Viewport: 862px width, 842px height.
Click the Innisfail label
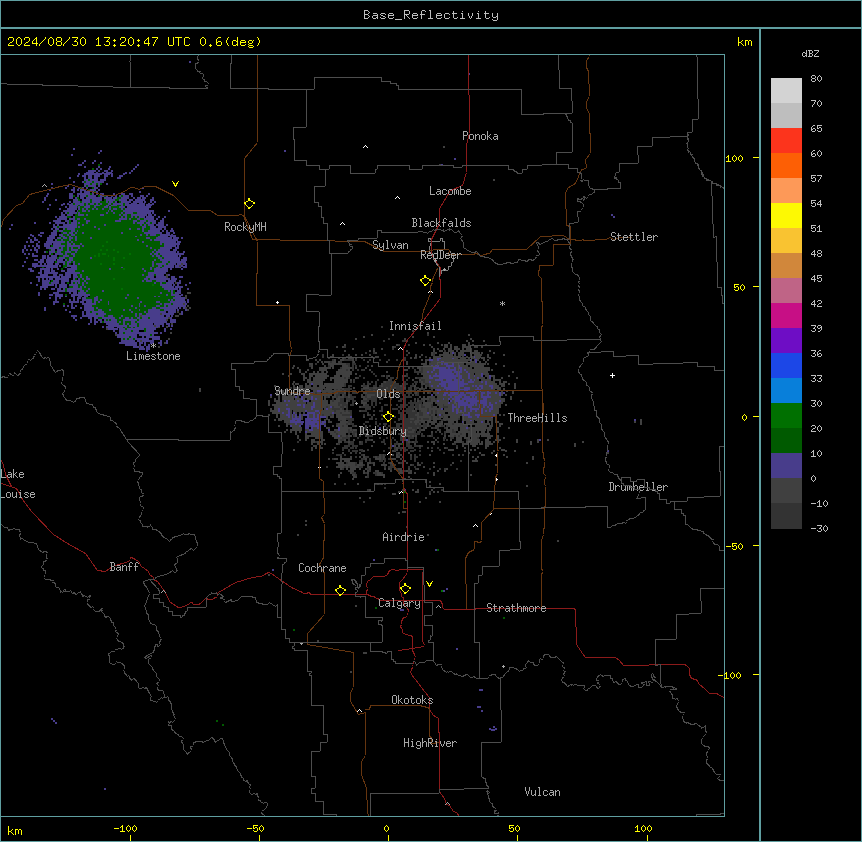pyautogui.click(x=415, y=326)
